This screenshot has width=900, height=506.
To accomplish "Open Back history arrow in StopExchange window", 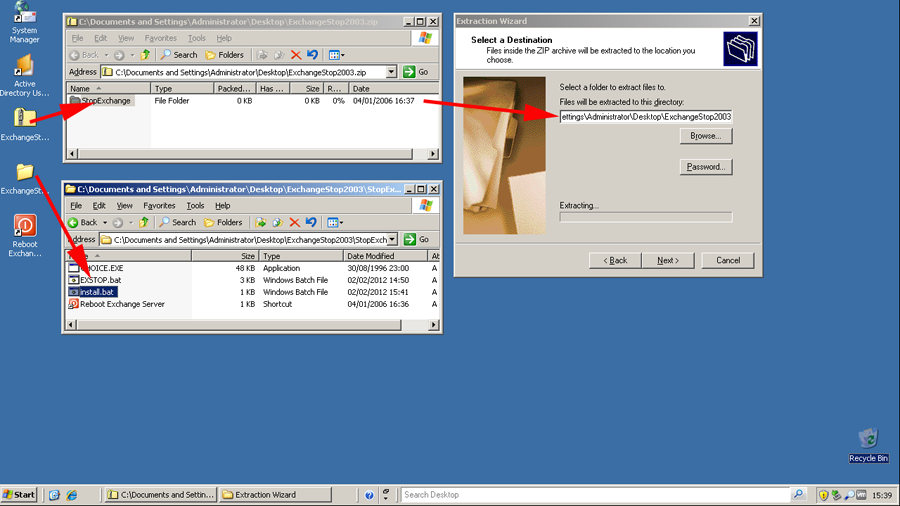I will point(105,223).
